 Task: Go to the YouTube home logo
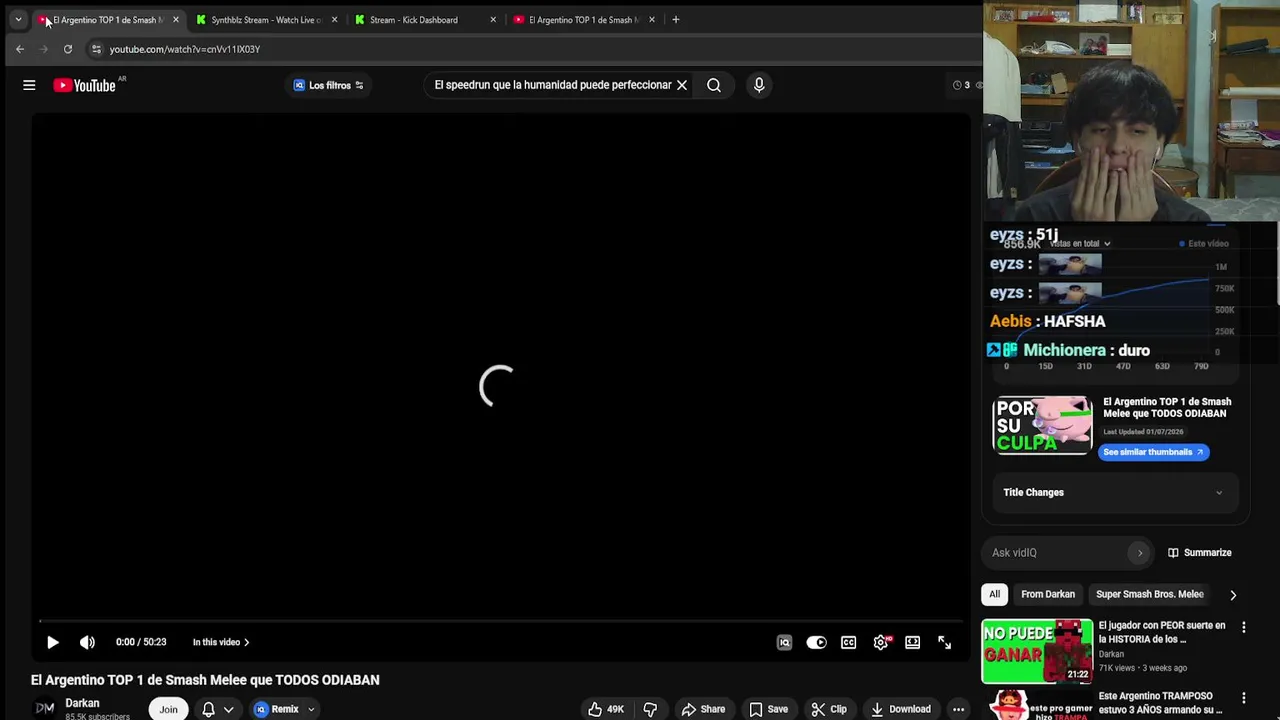[x=85, y=85]
